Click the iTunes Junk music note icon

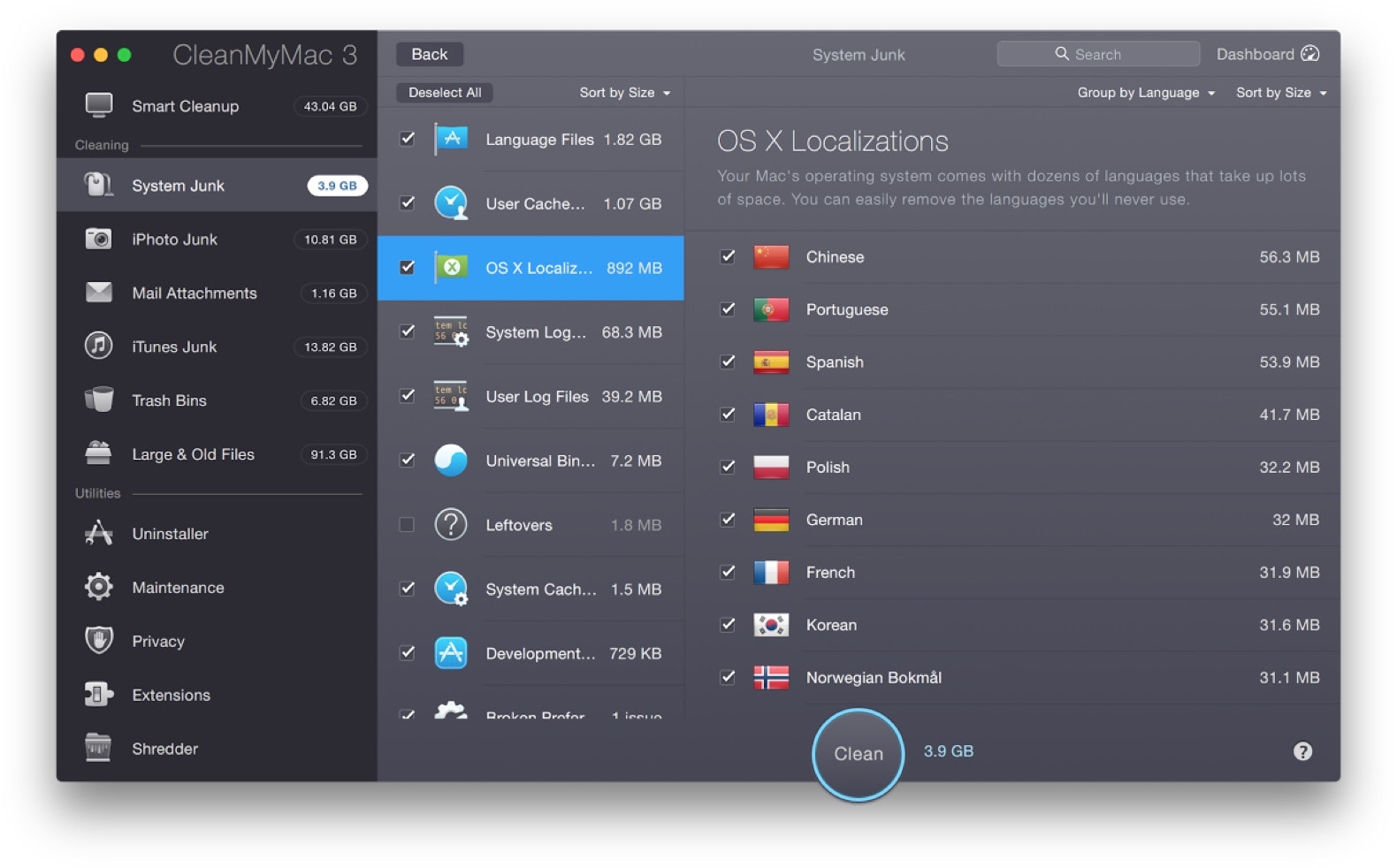98,346
